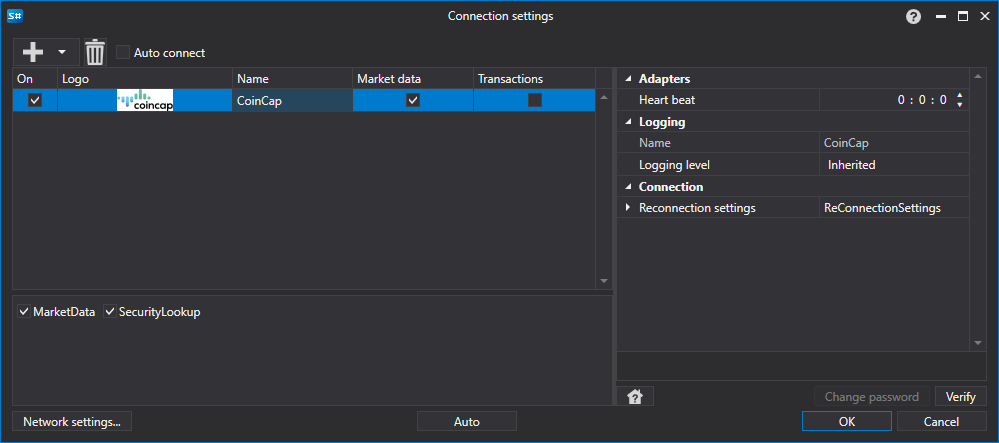The height and width of the screenshot is (443, 999).
Task: Open Network settings...
Action: pos(72,421)
